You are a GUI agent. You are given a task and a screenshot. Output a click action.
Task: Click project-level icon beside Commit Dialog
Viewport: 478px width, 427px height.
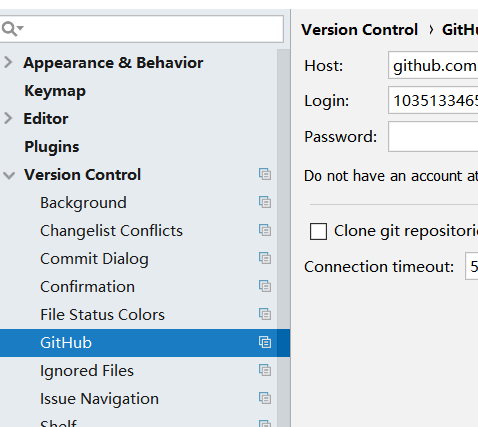click(x=265, y=258)
